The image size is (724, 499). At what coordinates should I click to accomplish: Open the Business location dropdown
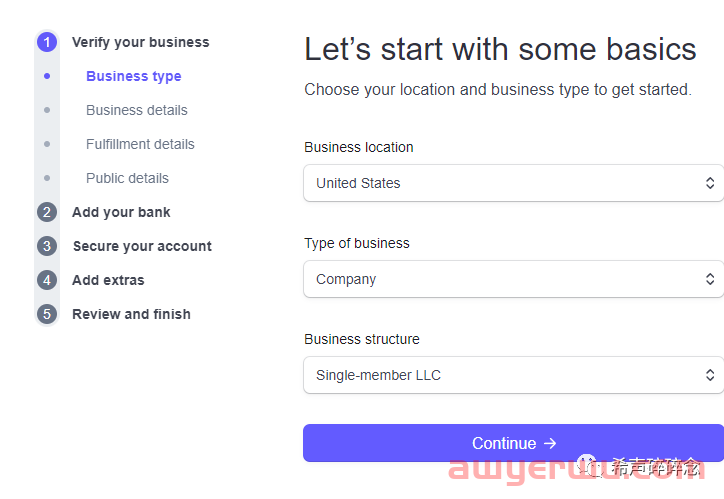pyautogui.click(x=513, y=183)
